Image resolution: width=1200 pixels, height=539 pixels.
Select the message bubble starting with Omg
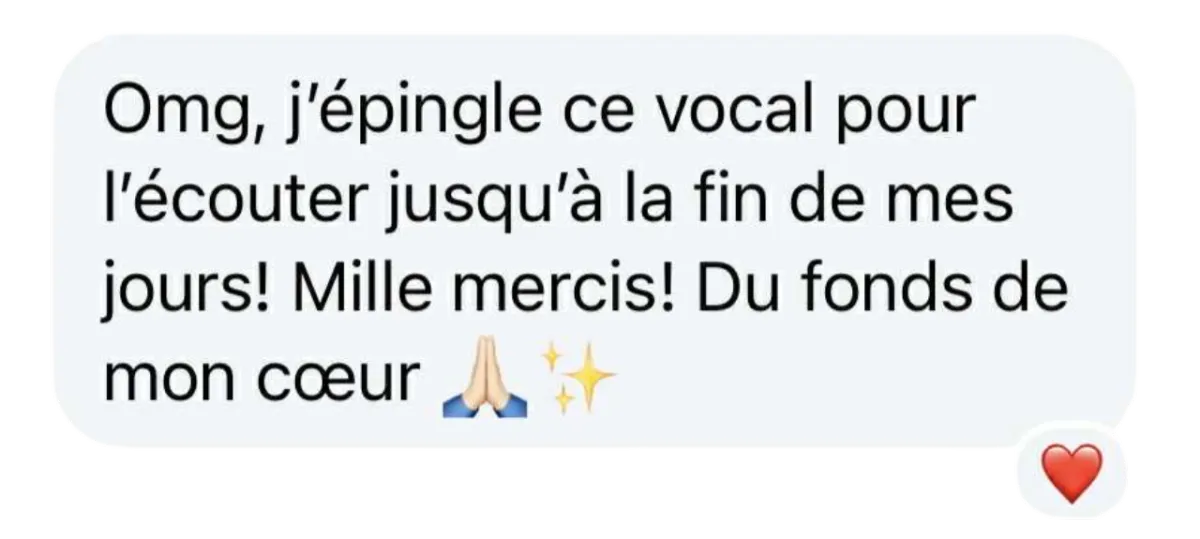594,241
